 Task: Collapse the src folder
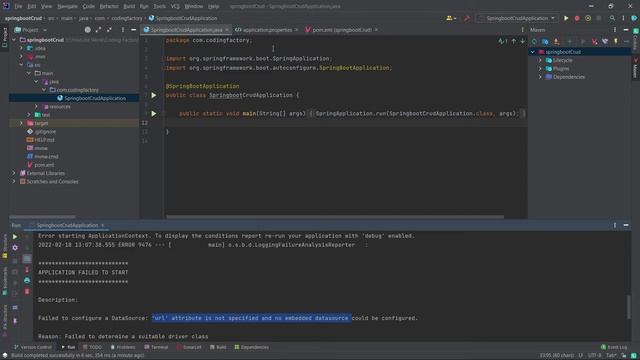click(x=22, y=65)
